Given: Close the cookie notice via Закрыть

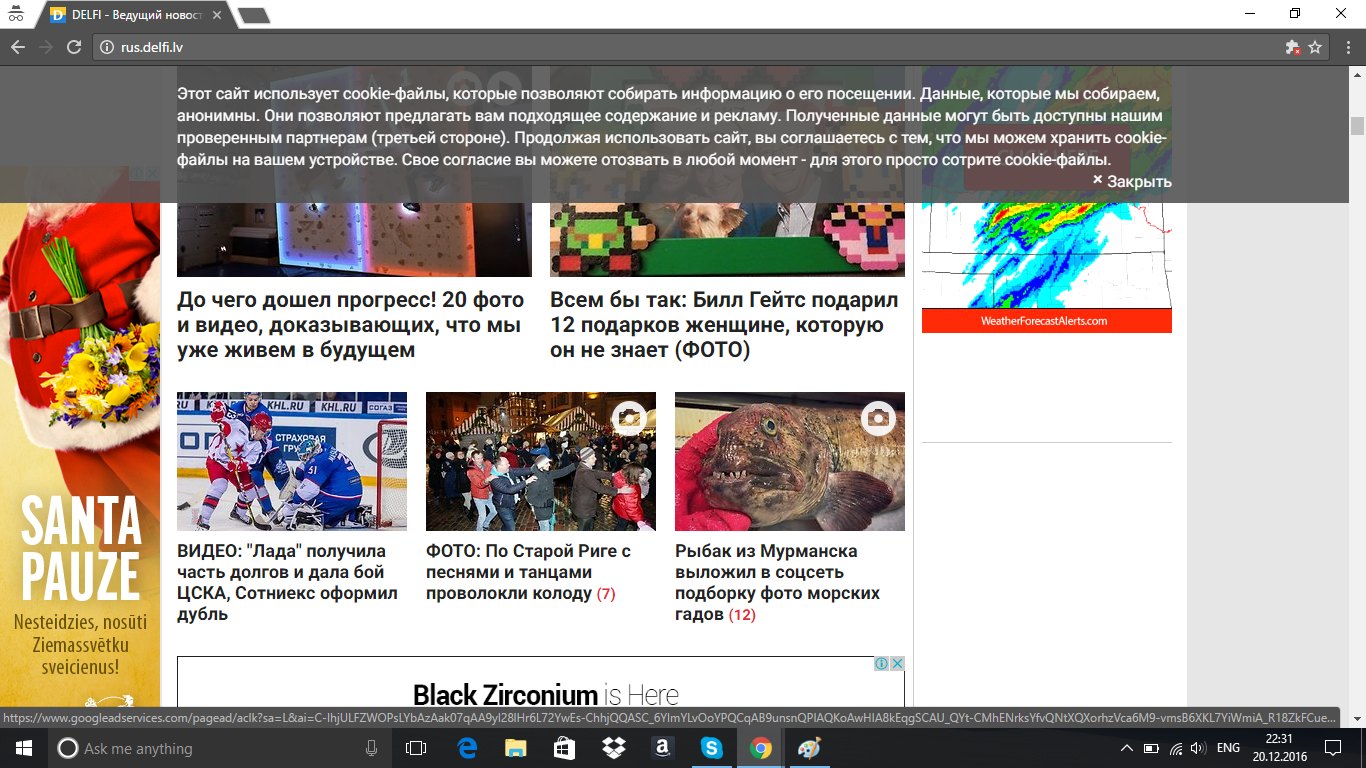Looking at the screenshot, I should [1131, 181].
